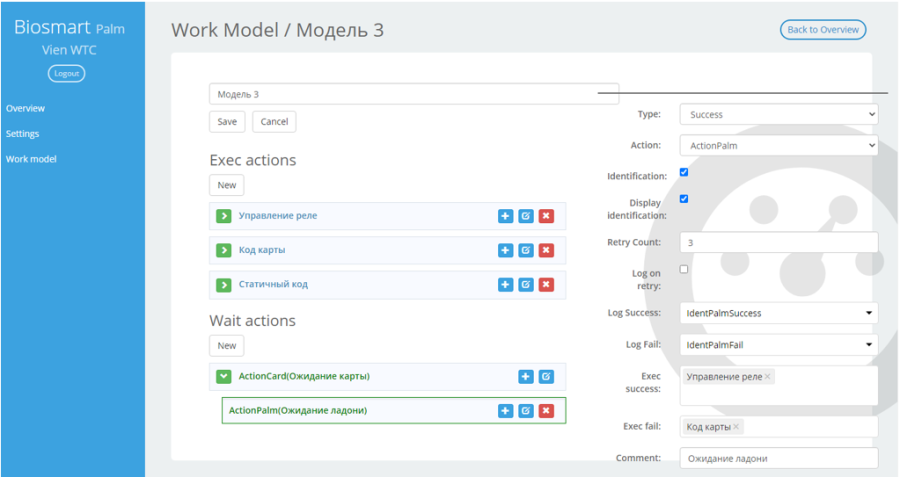Click the Save button
The height and width of the screenshot is (477, 900).
point(227,122)
